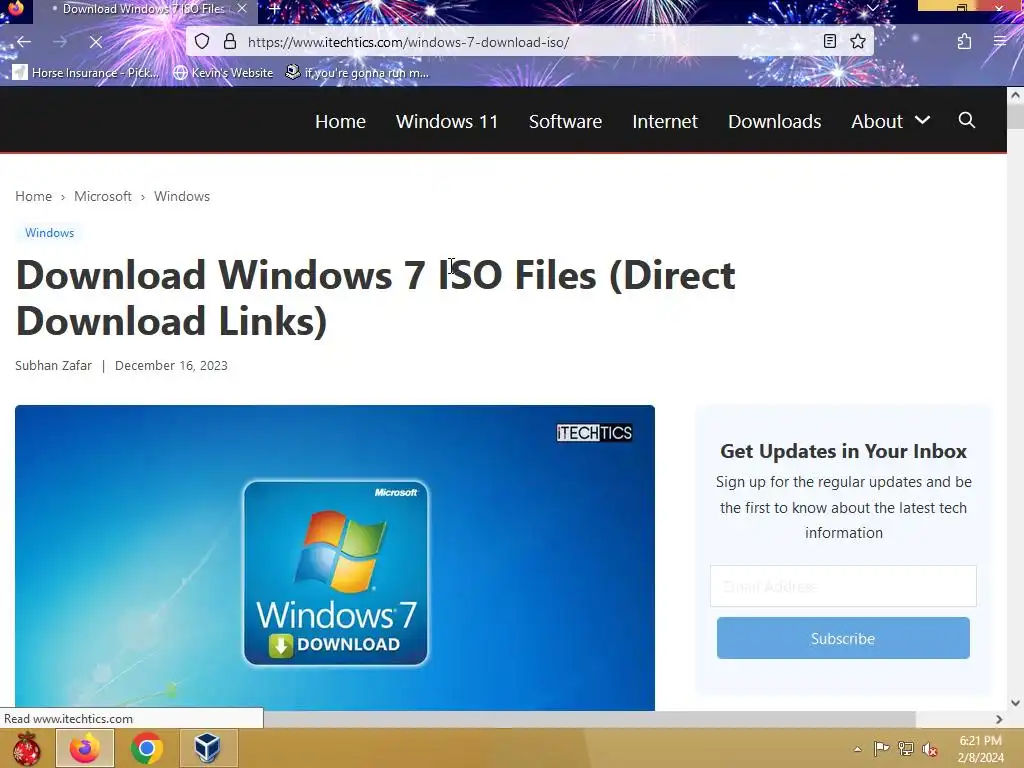1024x768 pixels.
Task: Open "if you're gonna run m..." bookmark
Action: pyautogui.click(x=357, y=72)
